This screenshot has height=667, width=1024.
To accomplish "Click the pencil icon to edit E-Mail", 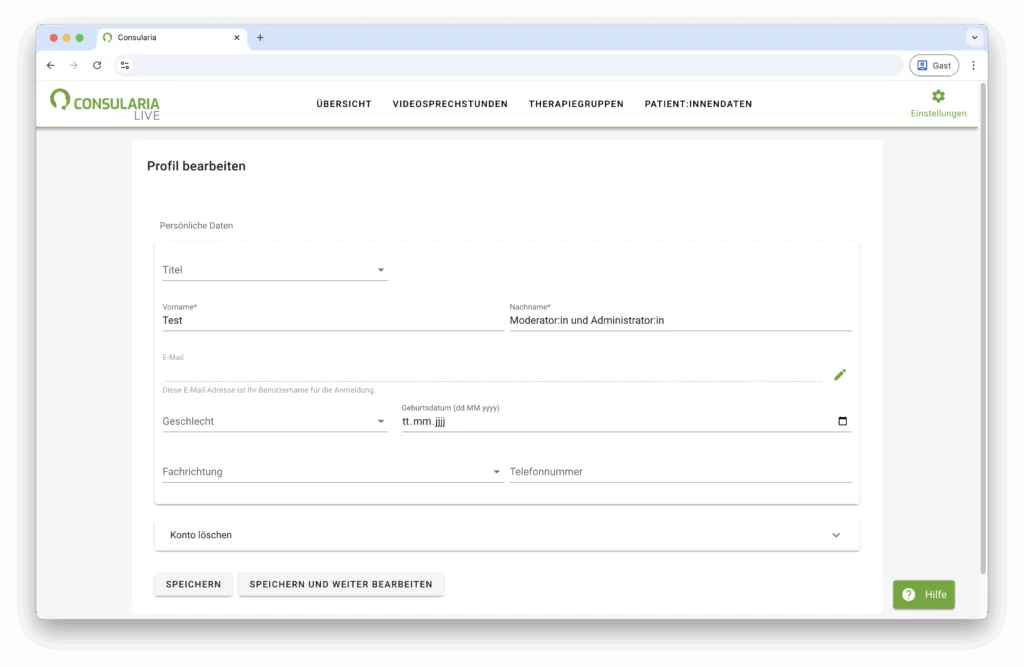I will [x=840, y=375].
